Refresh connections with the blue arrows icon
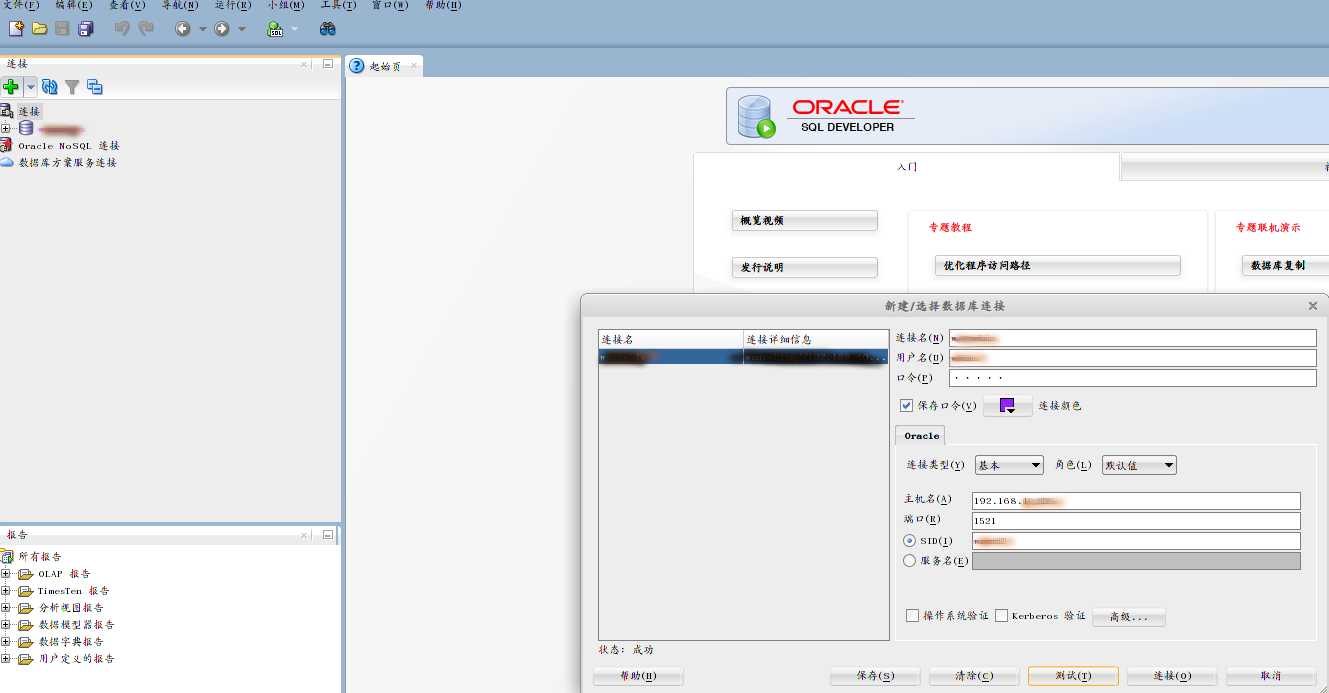1329x693 pixels. click(x=49, y=87)
